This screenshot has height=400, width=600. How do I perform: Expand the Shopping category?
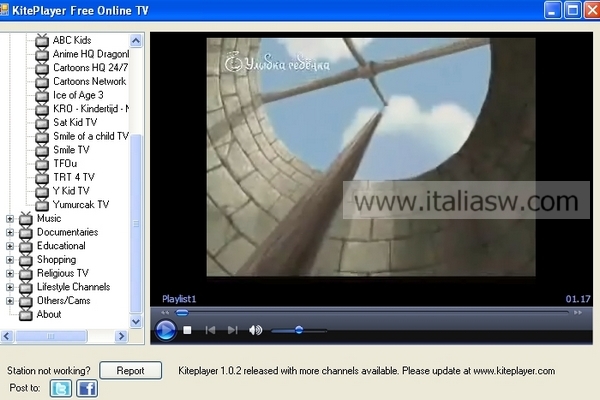pos(10,260)
